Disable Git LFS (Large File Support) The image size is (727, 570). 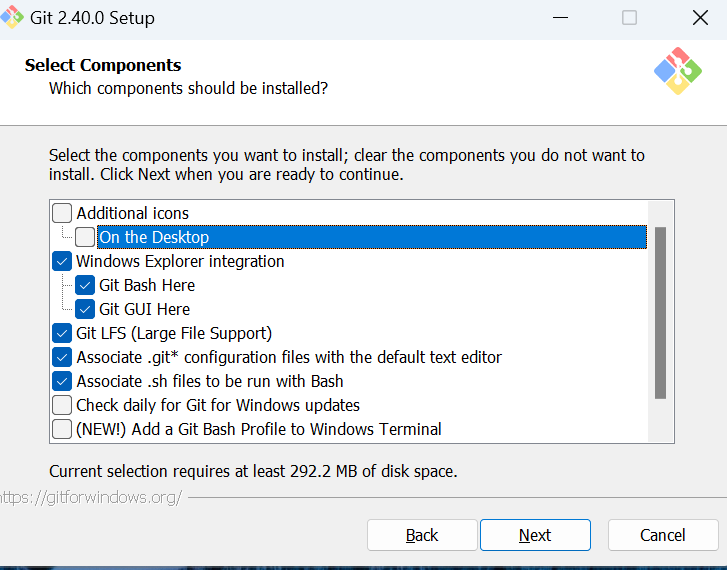[x=62, y=333]
